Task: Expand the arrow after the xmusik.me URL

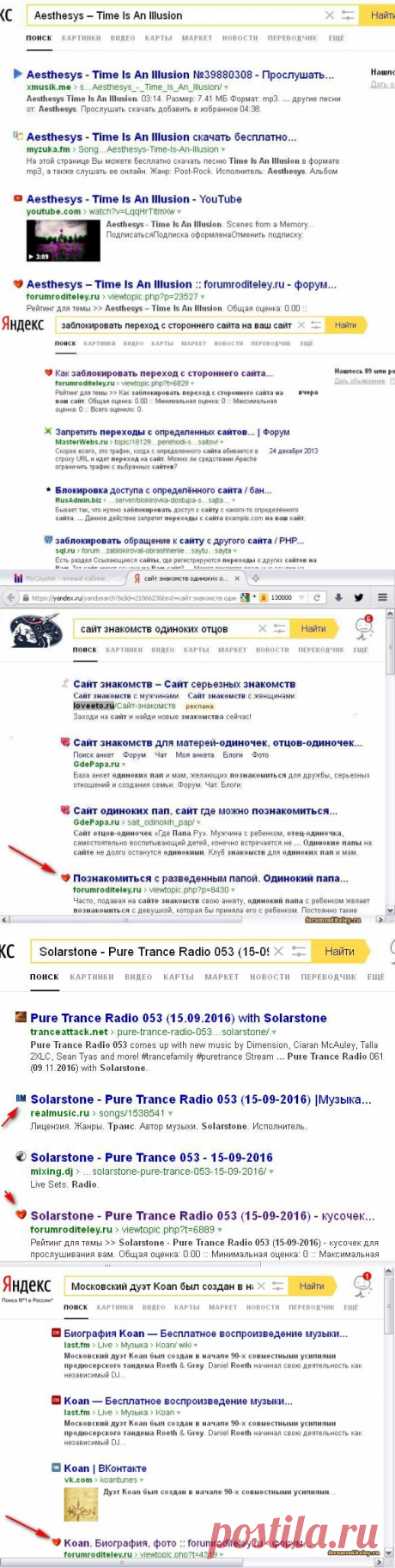Action: (x=226, y=88)
